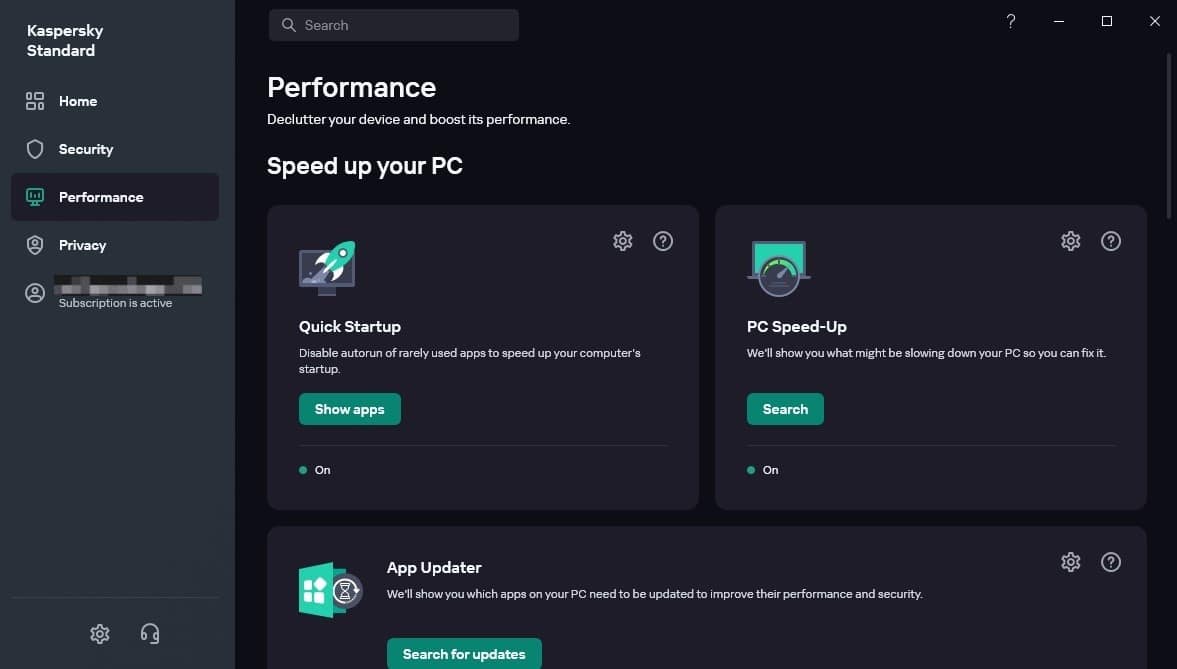Click inside the Search input field

point(400,25)
